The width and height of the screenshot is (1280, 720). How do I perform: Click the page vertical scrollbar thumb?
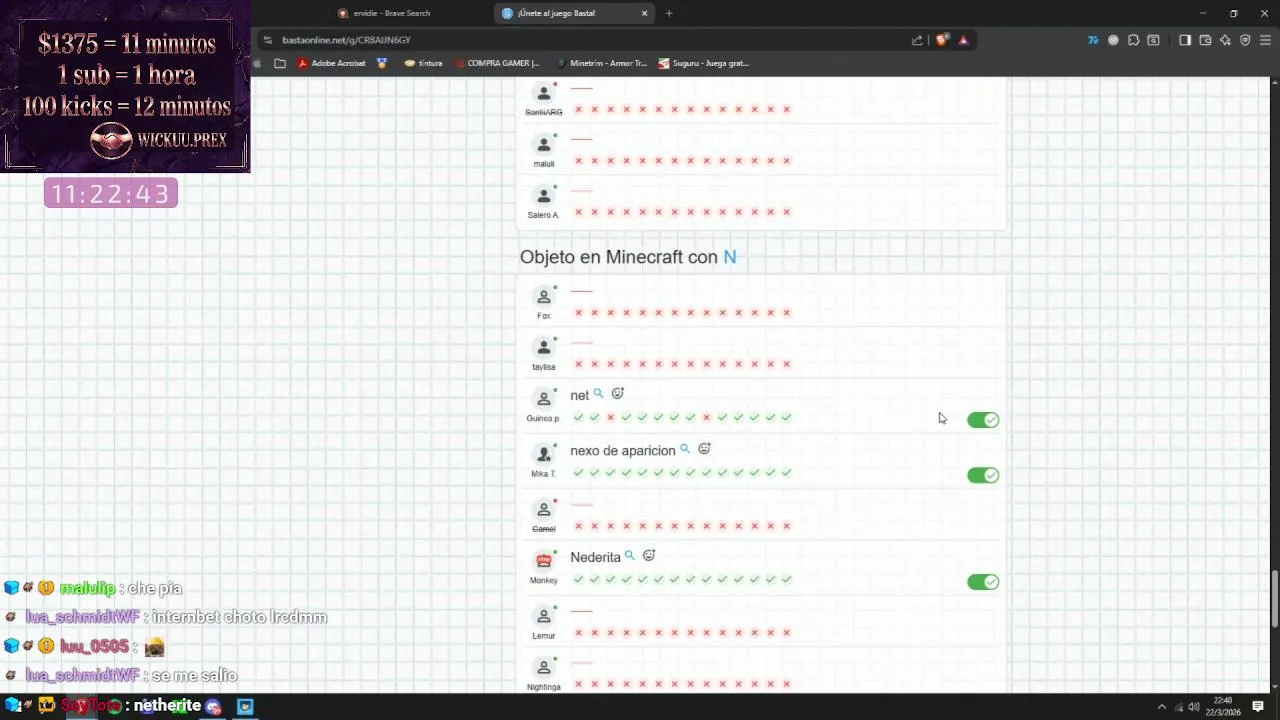1274,598
